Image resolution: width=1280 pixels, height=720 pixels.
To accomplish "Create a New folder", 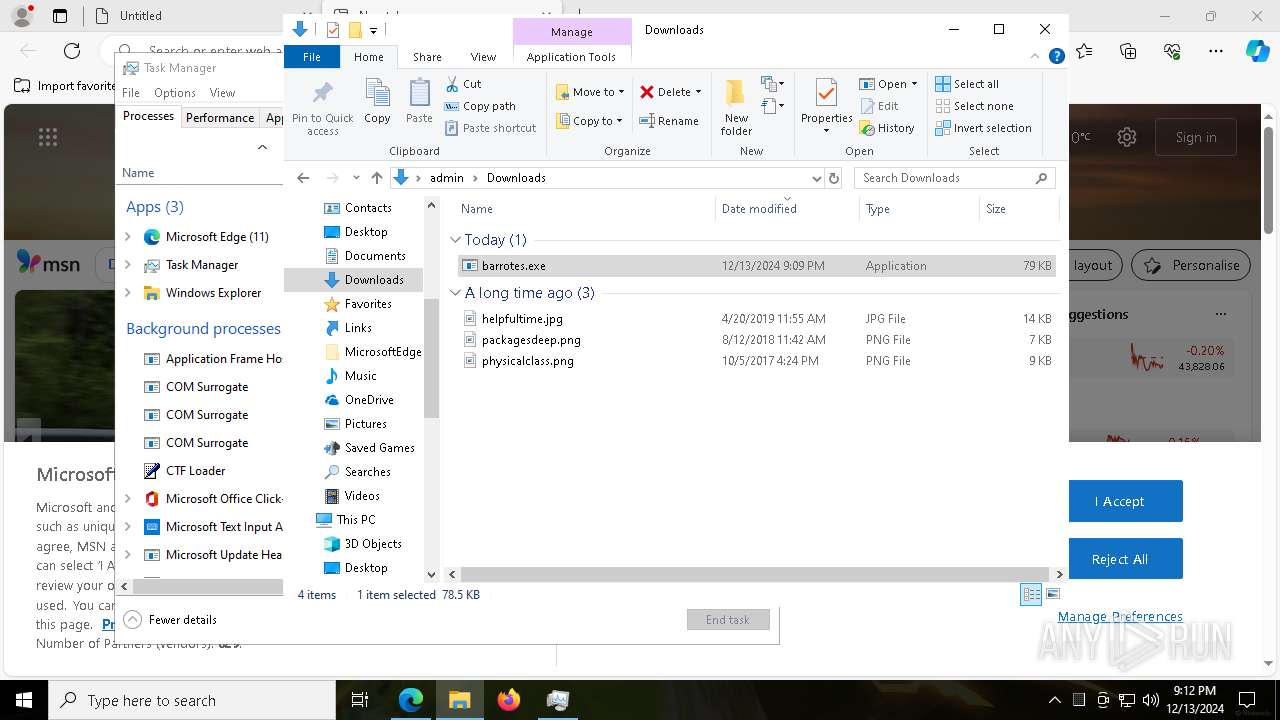I will pyautogui.click(x=736, y=107).
